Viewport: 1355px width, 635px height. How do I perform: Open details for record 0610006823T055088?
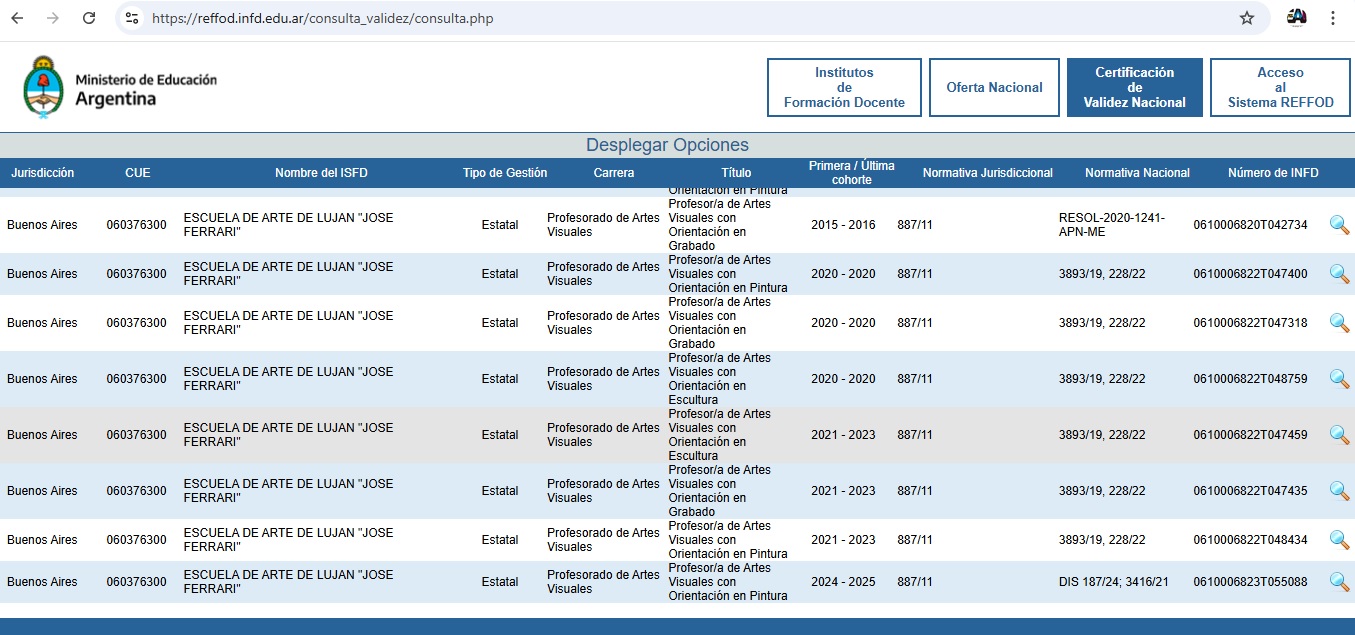[1339, 582]
